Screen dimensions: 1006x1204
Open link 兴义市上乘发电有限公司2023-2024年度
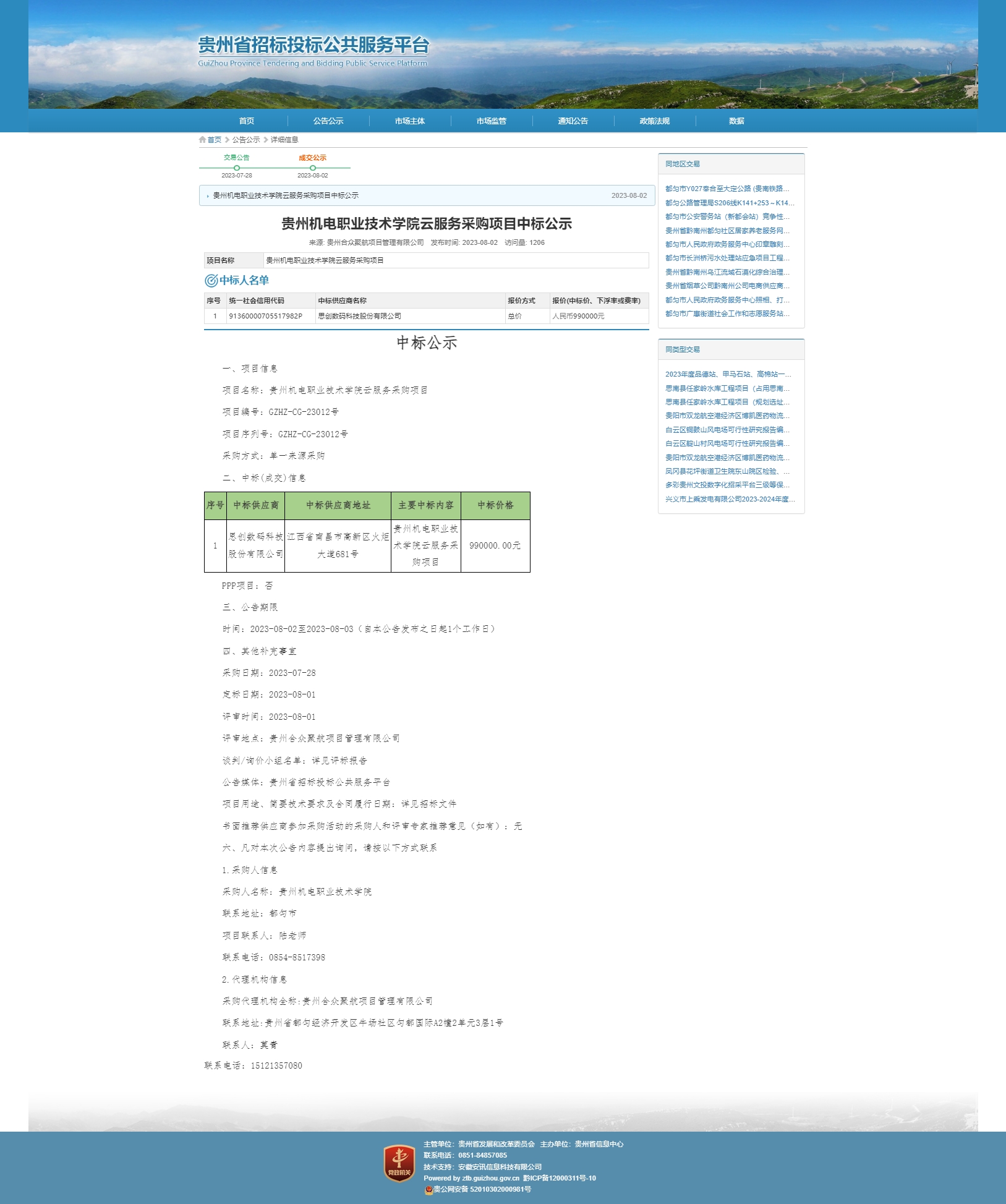(730, 499)
